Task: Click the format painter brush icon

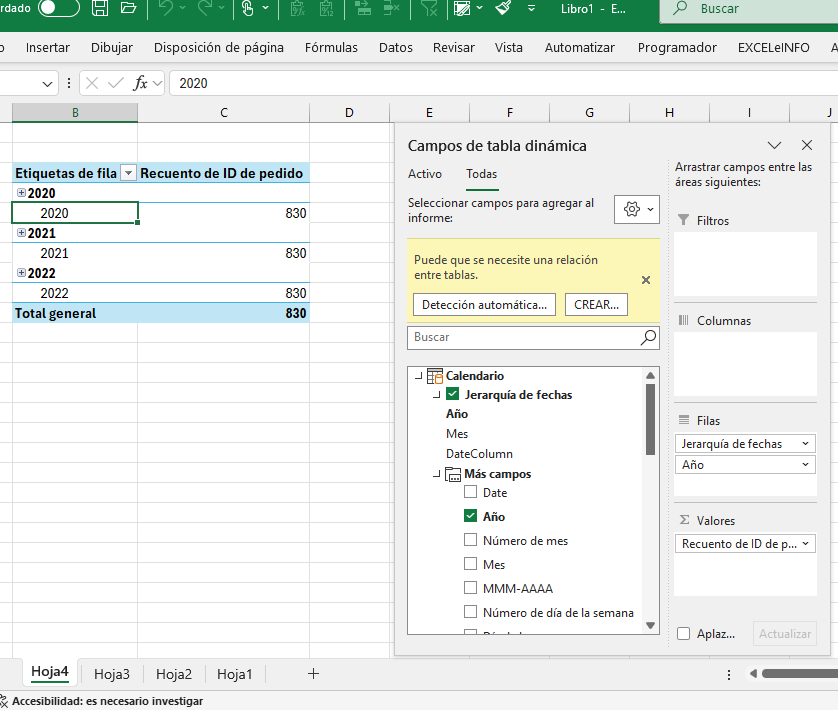Action: click(504, 9)
